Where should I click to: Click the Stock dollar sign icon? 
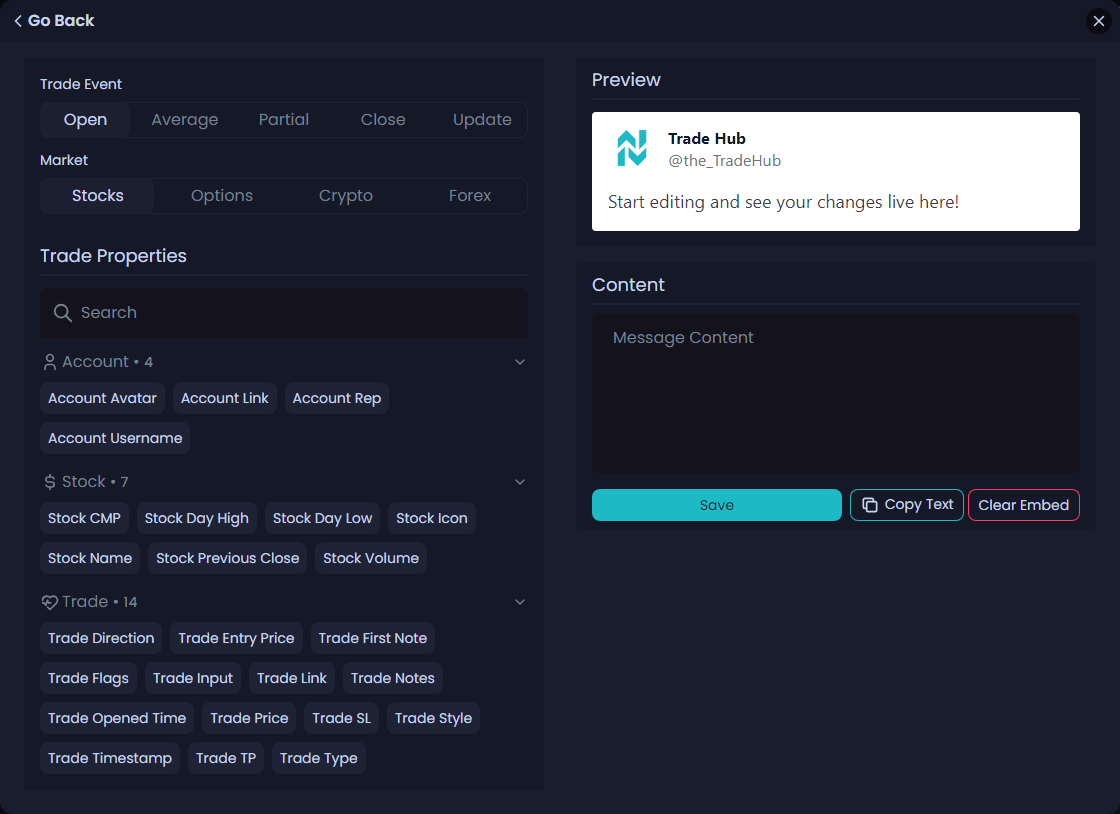click(50, 482)
